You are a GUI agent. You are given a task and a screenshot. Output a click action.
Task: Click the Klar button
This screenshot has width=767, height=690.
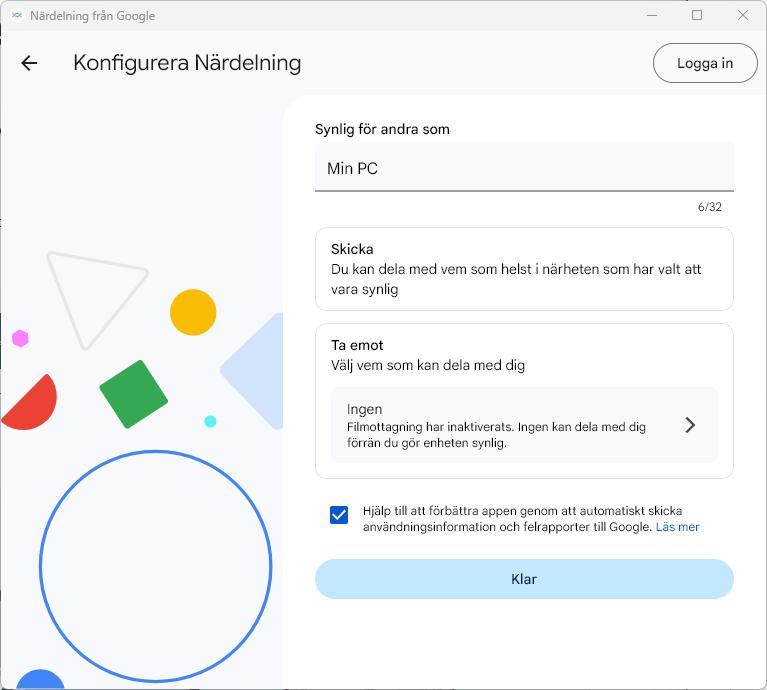point(524,579)
